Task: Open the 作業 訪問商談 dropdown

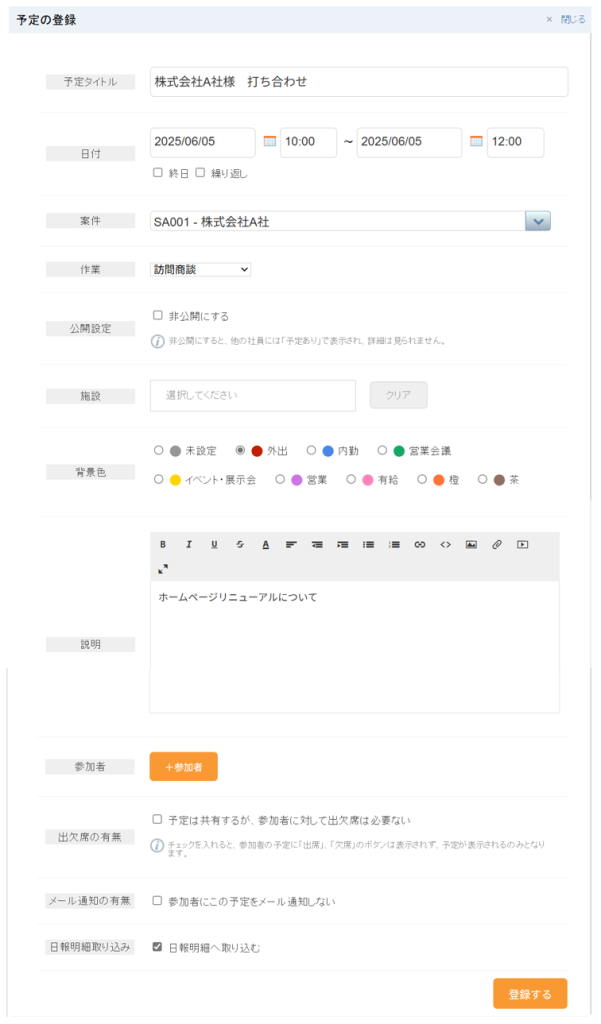Action: coord(201,269)
